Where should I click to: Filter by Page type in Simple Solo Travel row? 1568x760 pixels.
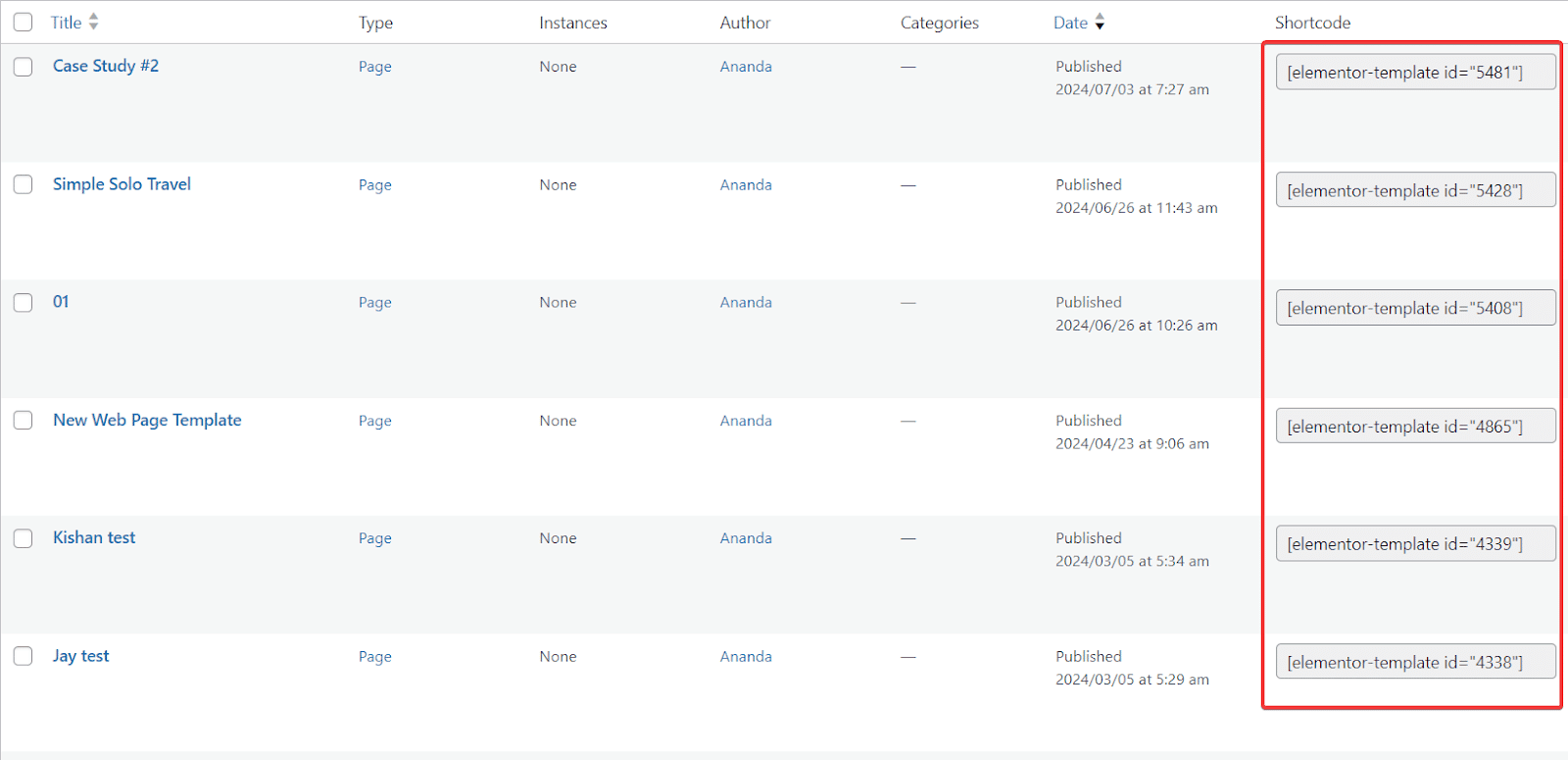coord(374,185)
